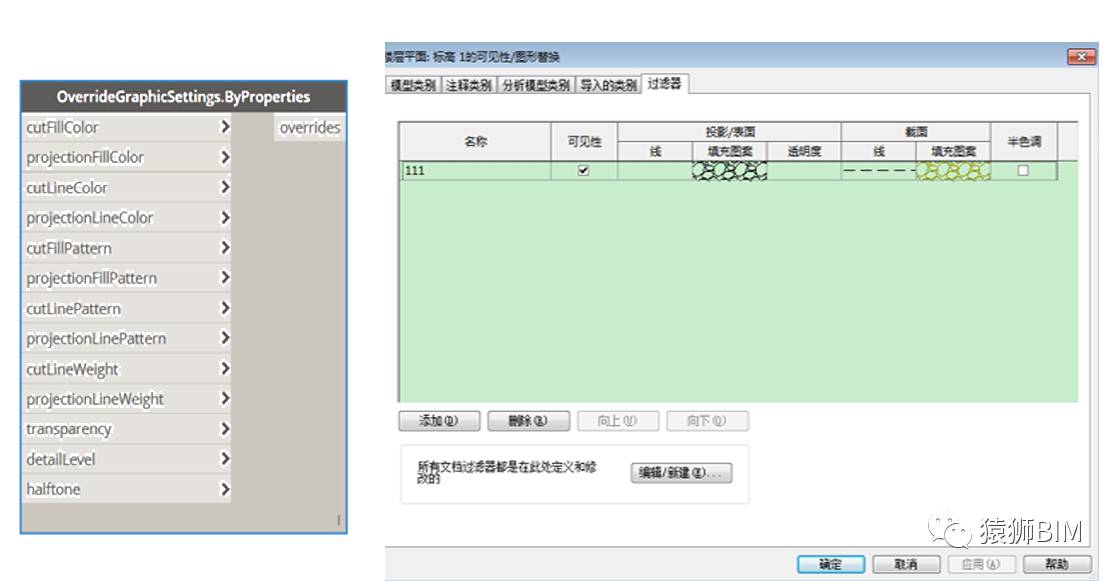Image resolution: width=1120 pixels, height=581 pixels.
Task: Click the projectionFillColor port label
Action: point(85,157)
